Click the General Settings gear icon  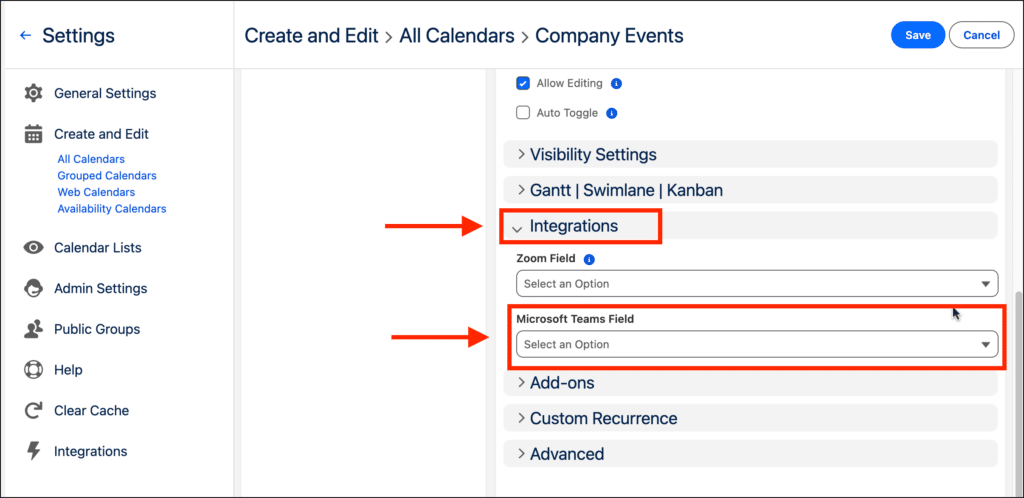pos(33,93)
